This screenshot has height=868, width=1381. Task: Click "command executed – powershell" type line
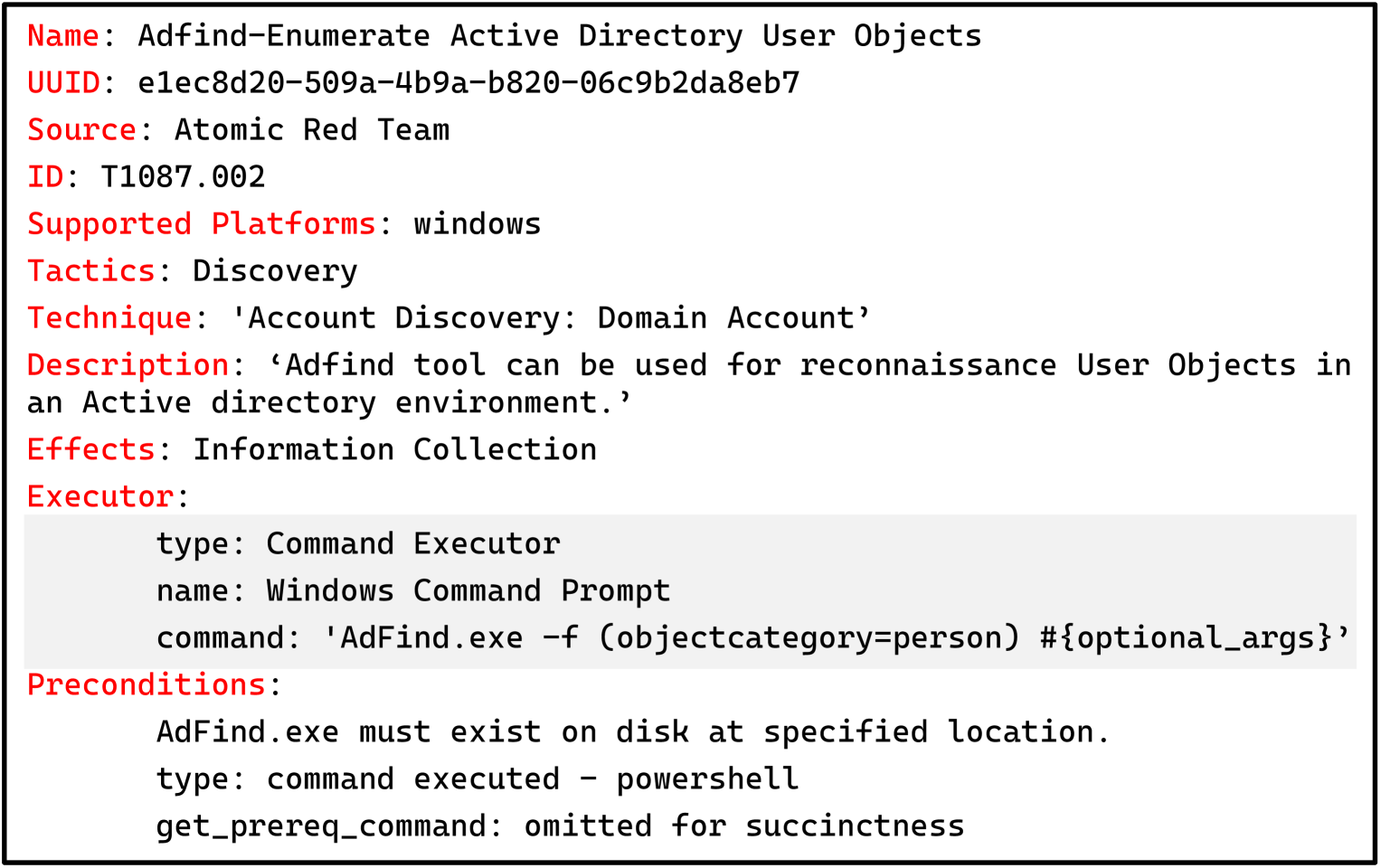532,779
